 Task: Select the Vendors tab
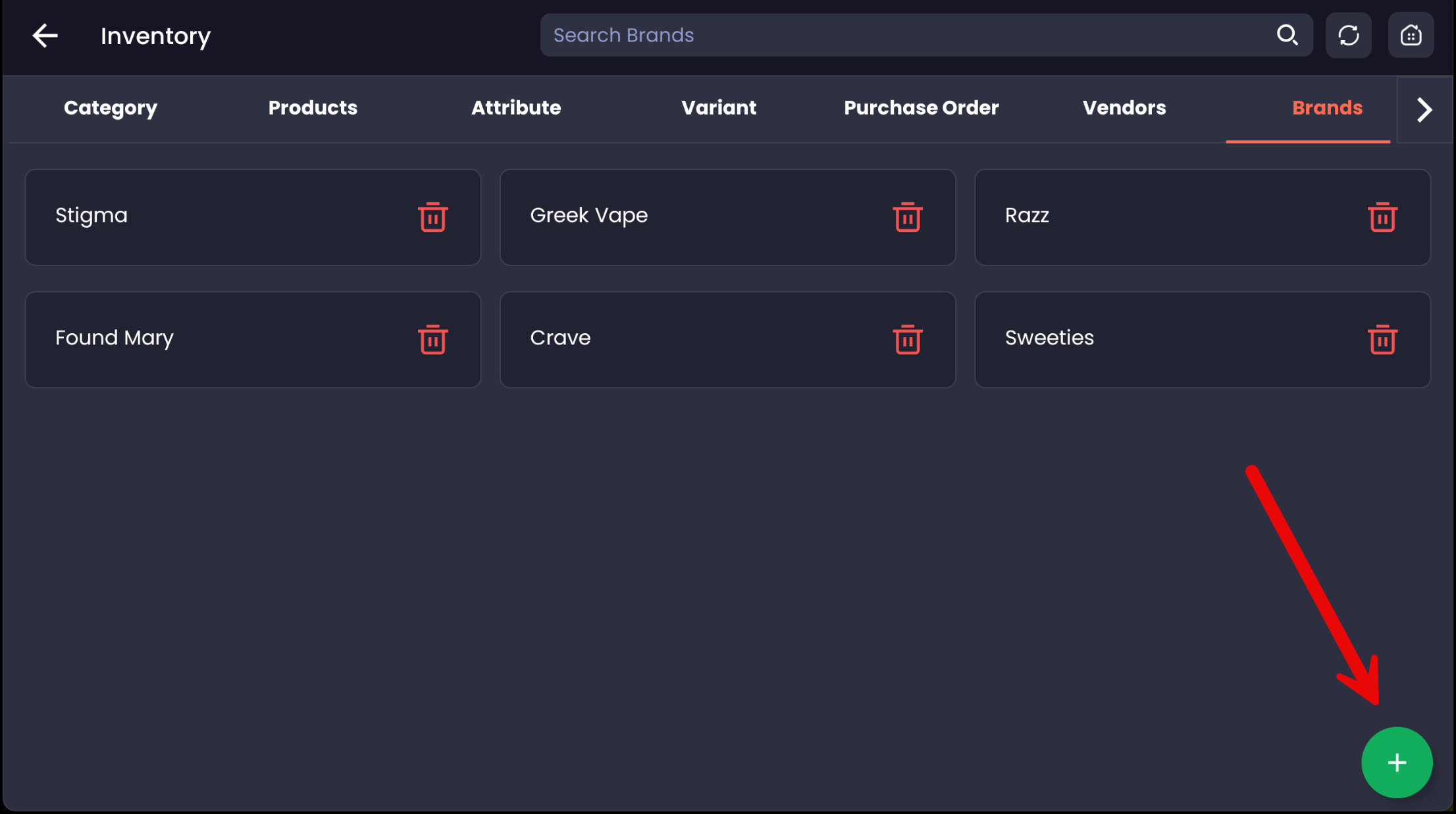pyautogui.click(x=1124, y=108)
